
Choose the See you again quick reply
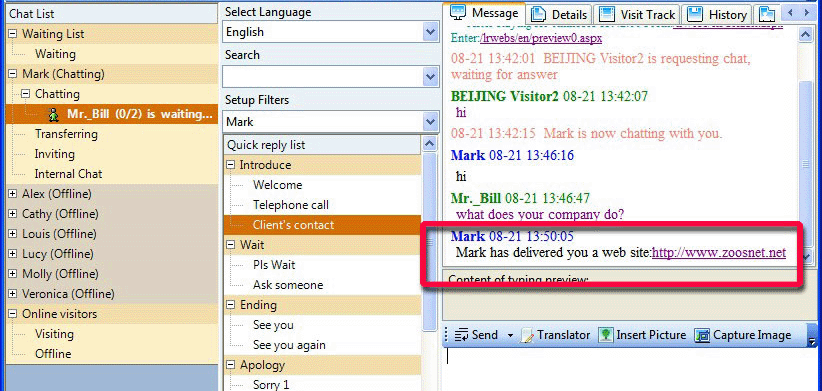[x=289, y=345]
